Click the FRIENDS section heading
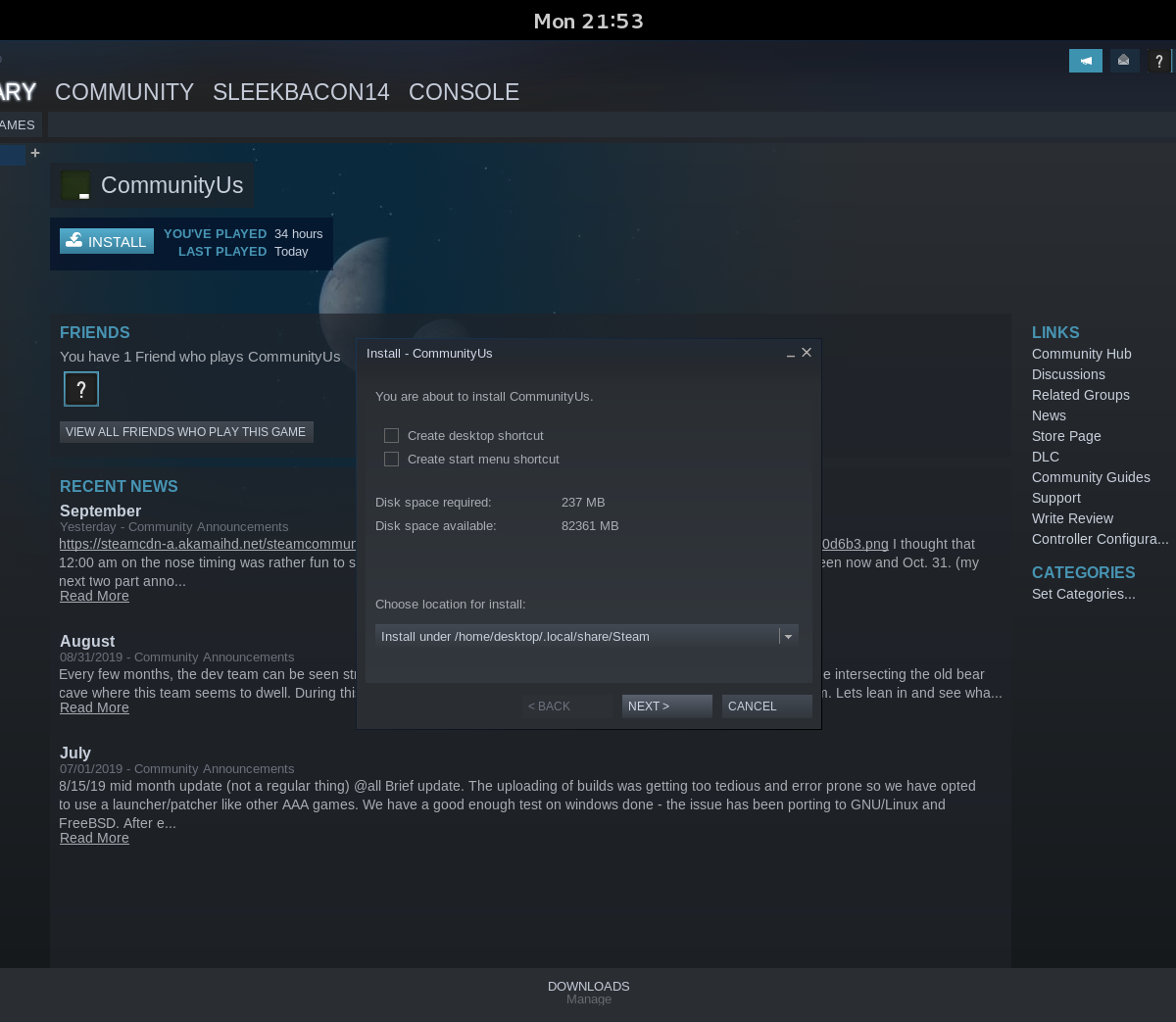 point(95,333)
